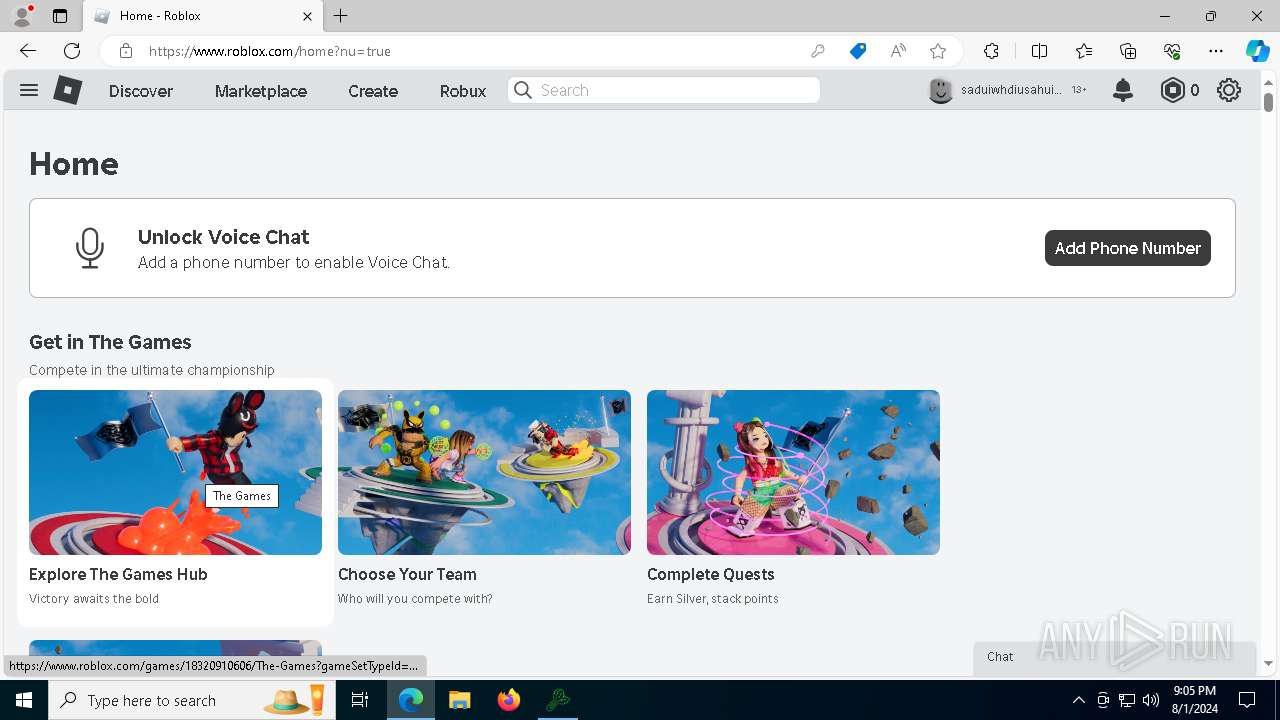Open Browser essentials heart icon

tap(1172, 51)
